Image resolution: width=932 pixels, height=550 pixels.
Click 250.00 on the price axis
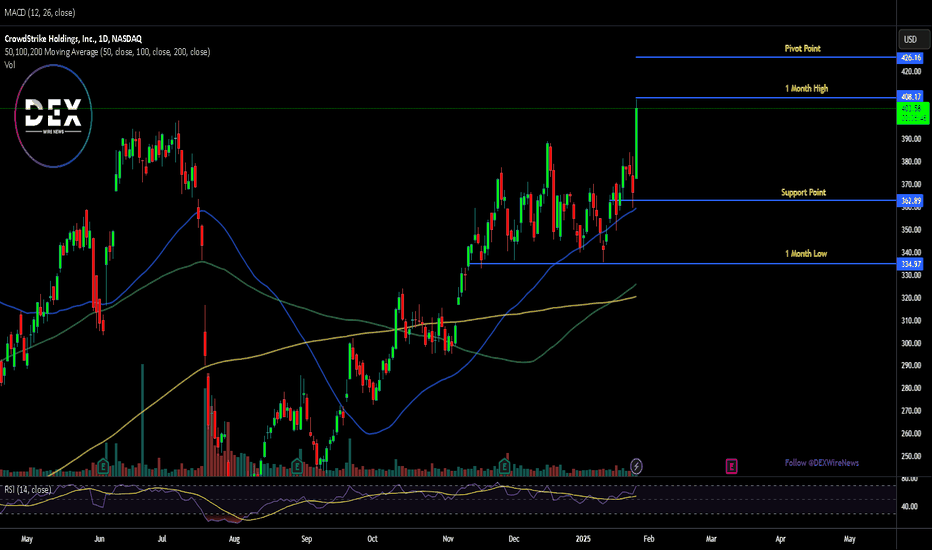(911, 456)
